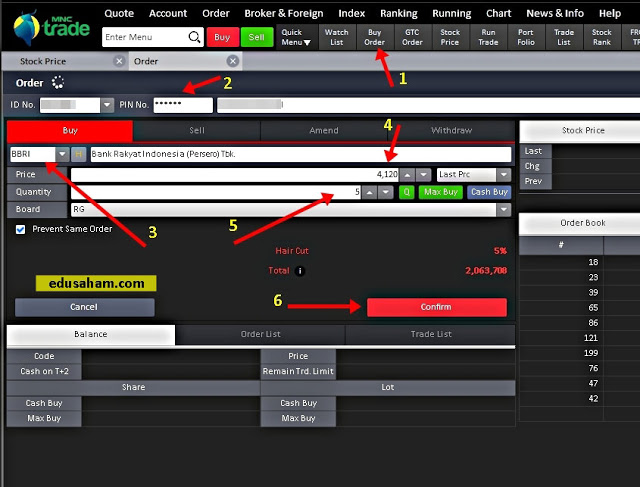This screenshot has width=640, height=487.
Task: Click the red Buy toolbar button
Action: 222,37
